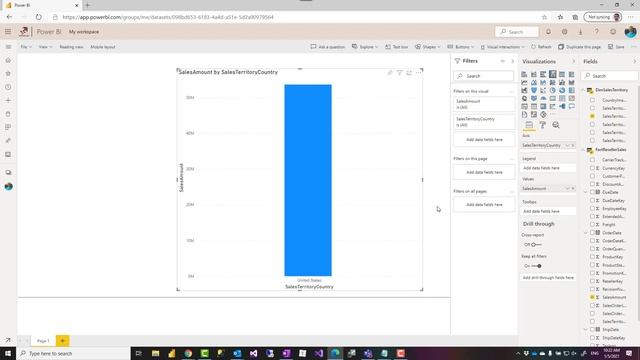The width and height of the screenshot is (640, 360).
Task: Open the notifications bell icon
Action: (x=548, y=32)
